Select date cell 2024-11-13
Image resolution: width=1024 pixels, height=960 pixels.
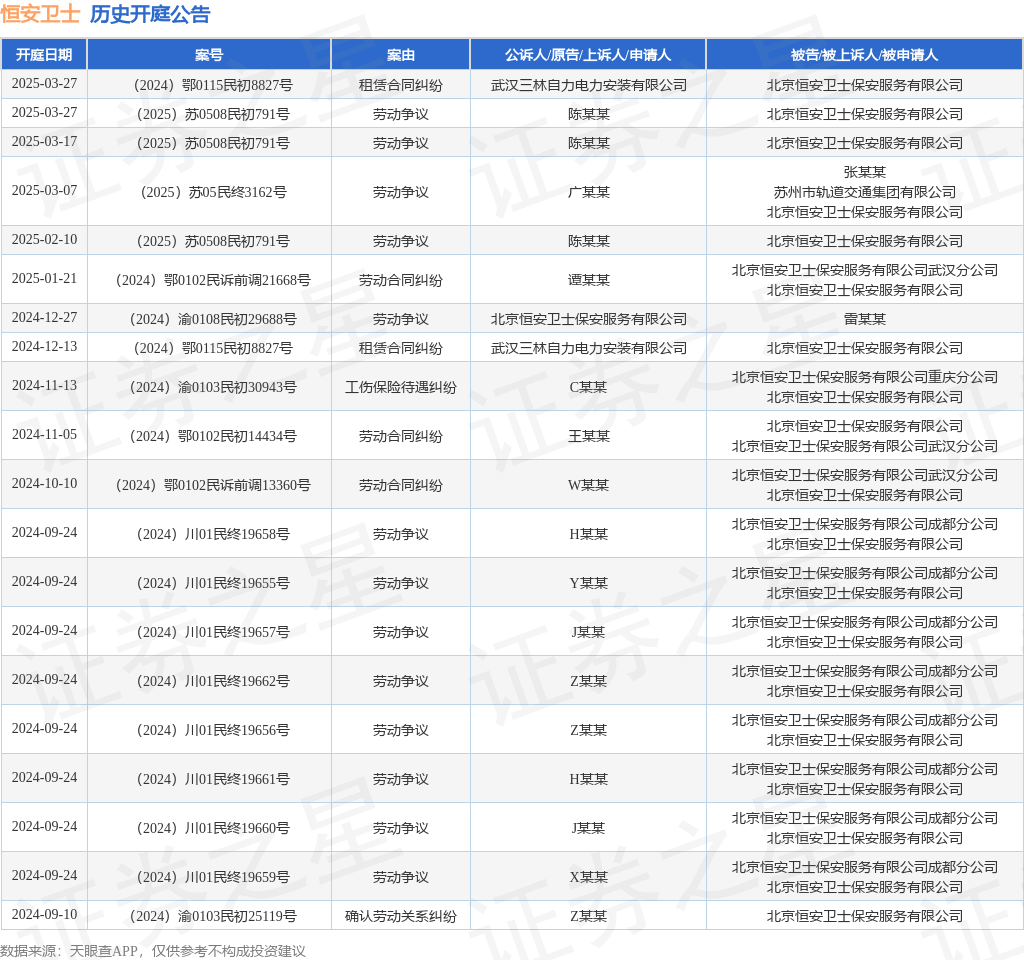point(44,386)
